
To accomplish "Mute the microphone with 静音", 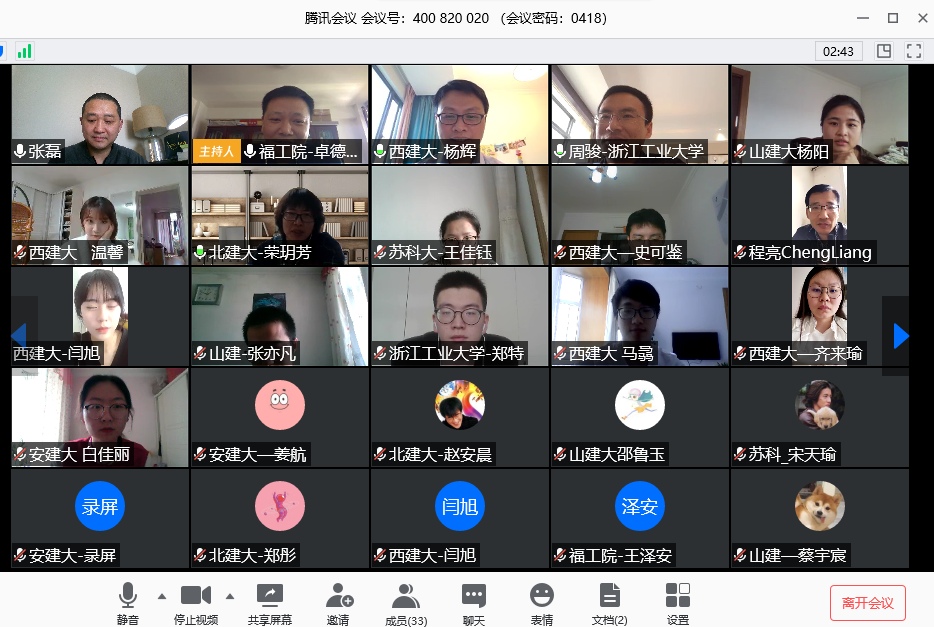I will click(128, 603).
